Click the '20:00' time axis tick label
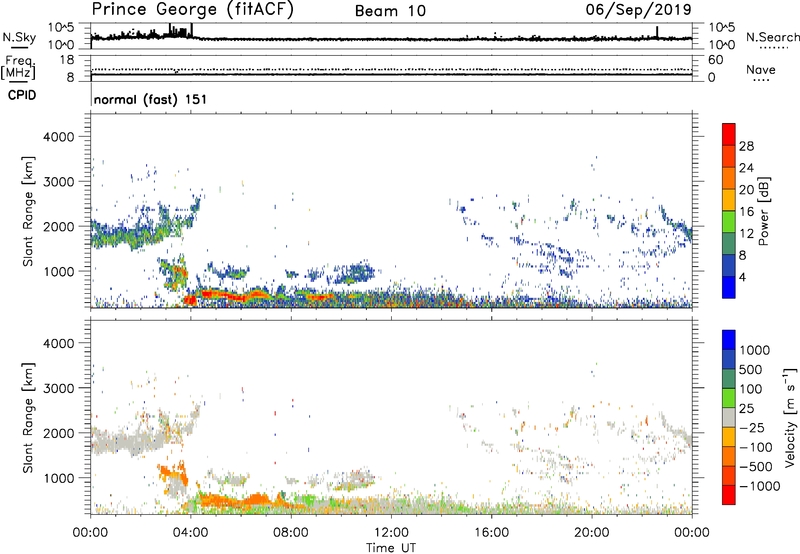Viewport: 800px width, 554px height. tap(592, 533)
